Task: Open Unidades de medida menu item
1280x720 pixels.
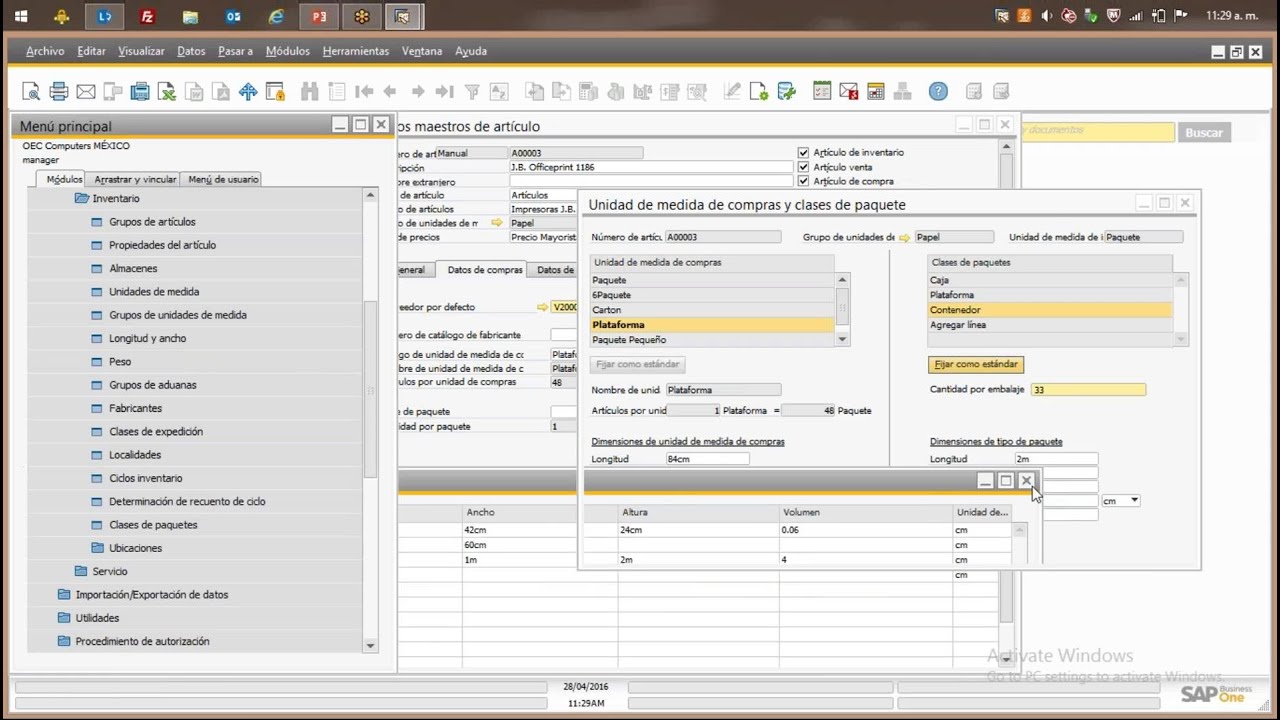Action: pos(154,292)
